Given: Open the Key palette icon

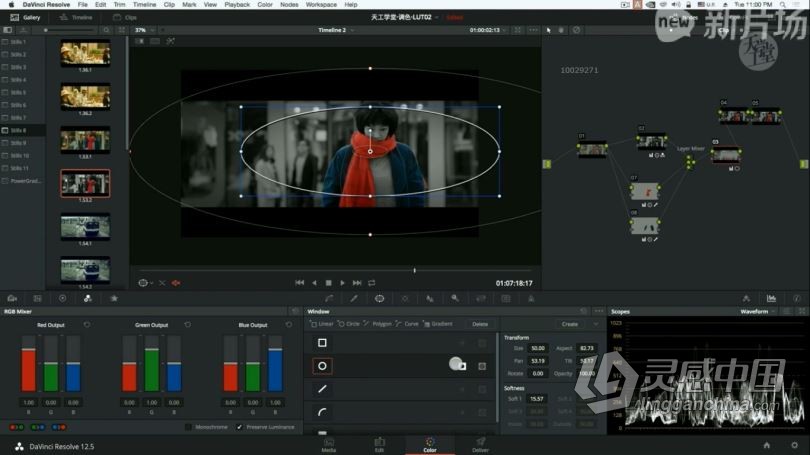Looking at the screenshot, I should tap(455, 299).
